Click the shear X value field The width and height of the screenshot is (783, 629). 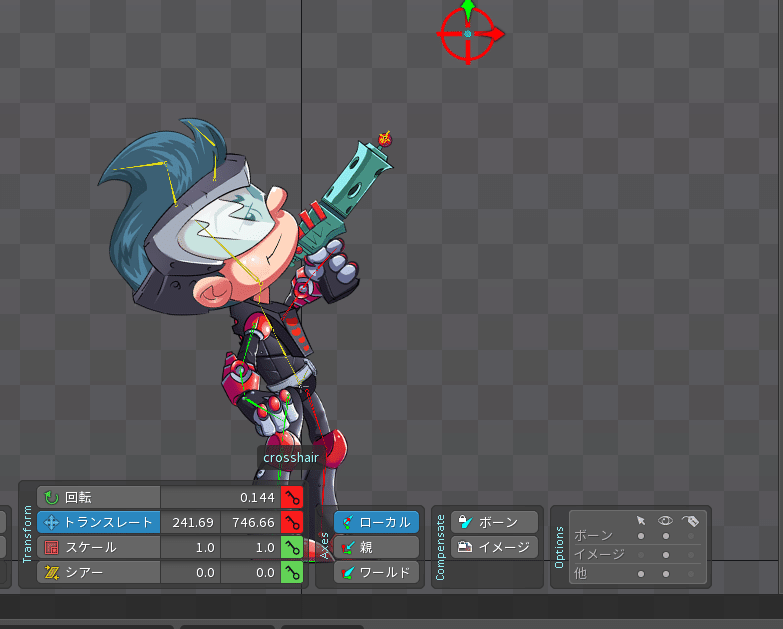pyautogui.click(x=190, y=572)
